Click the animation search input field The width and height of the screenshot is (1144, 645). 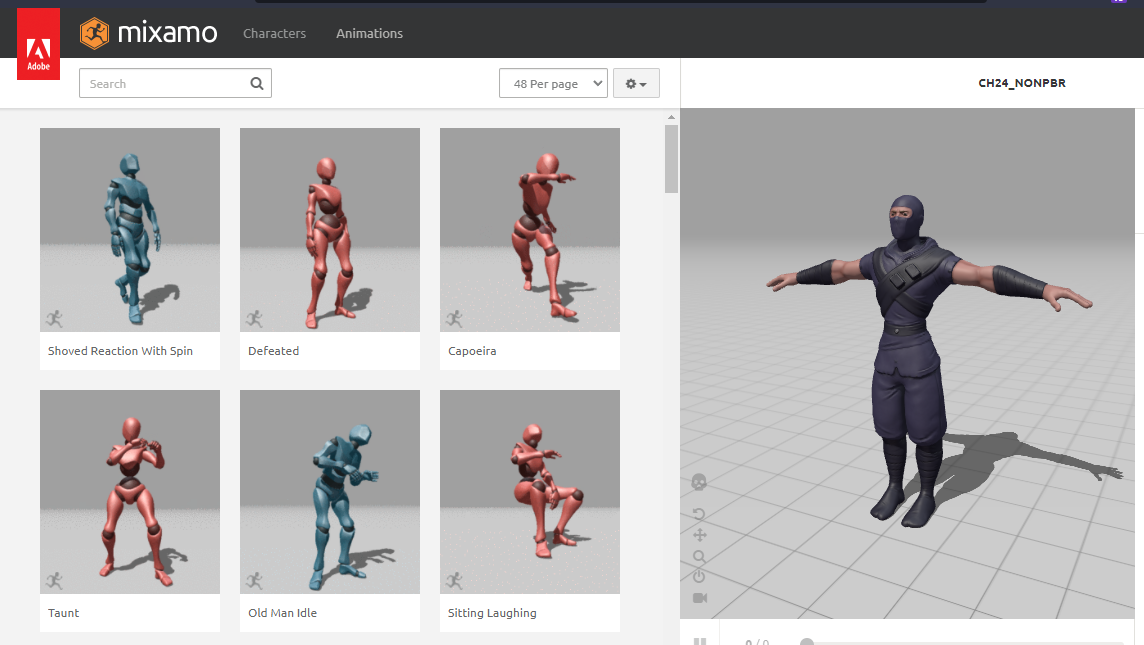[175, 83]
